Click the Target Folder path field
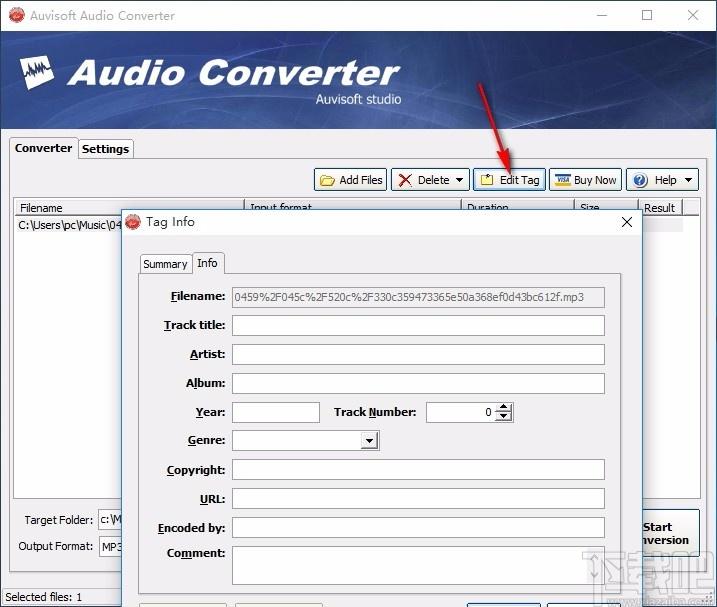Screen dimensions: 717x607 [110, 520]
